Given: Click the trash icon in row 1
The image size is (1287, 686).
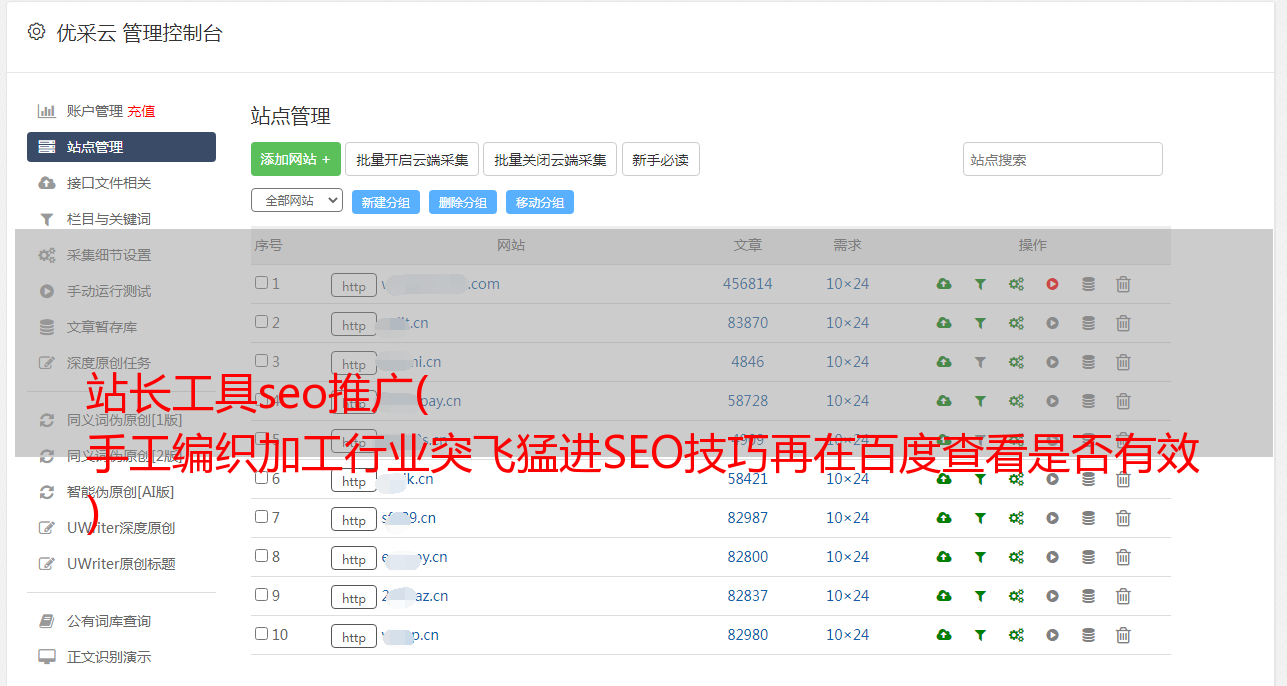Looking at the screenshot, I should [1123, 284].
